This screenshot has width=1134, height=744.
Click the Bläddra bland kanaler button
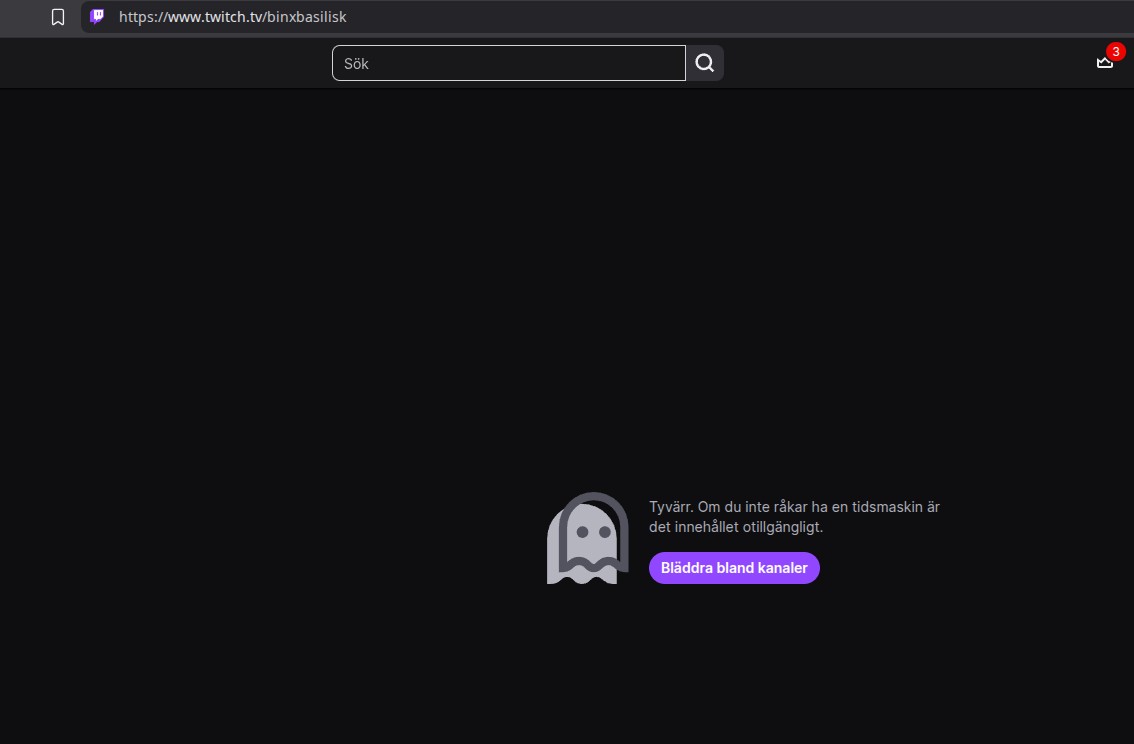click(734, 568)
